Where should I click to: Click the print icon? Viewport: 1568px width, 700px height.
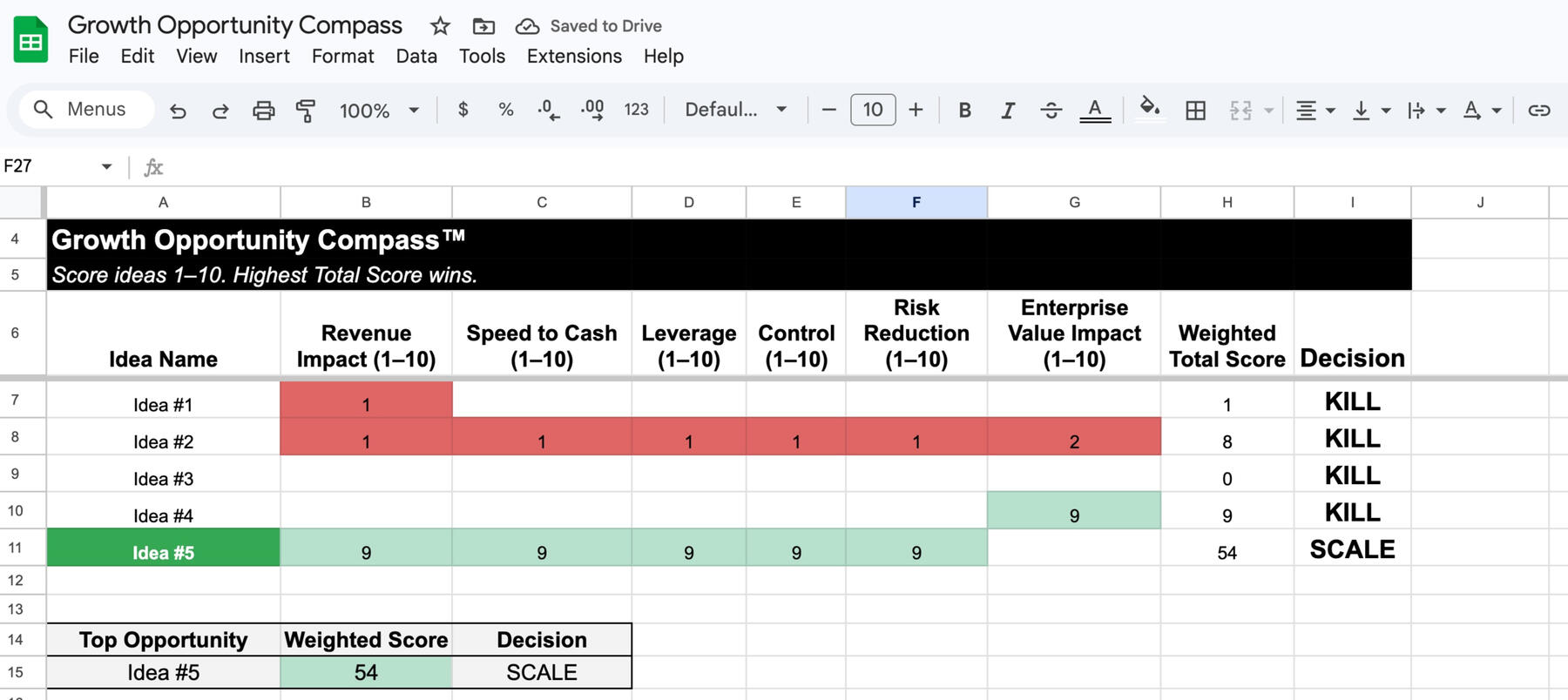point(263,111)
